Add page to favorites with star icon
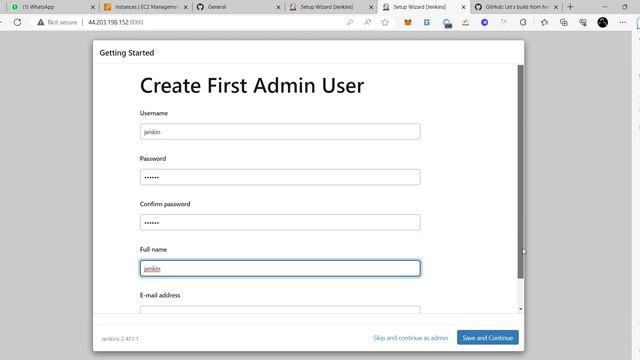The height and width of the screenshot is (360, 640). [385, 22]
